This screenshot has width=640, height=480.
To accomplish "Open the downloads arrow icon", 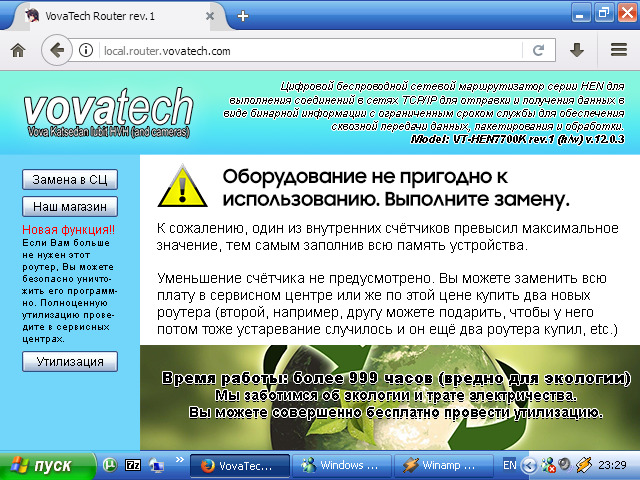I will coord(577,50).
